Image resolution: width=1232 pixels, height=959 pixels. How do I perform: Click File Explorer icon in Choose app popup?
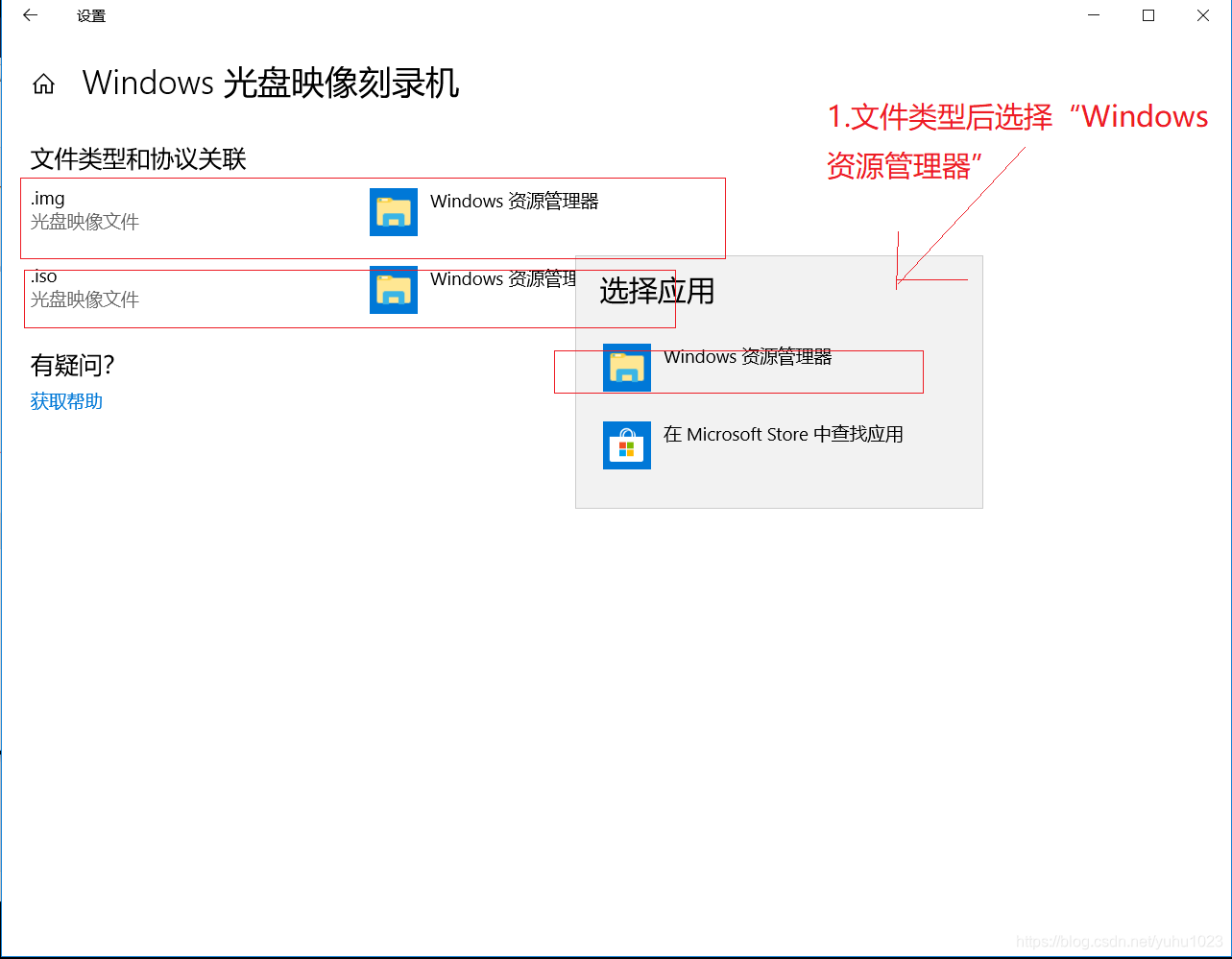coord(627,368)
